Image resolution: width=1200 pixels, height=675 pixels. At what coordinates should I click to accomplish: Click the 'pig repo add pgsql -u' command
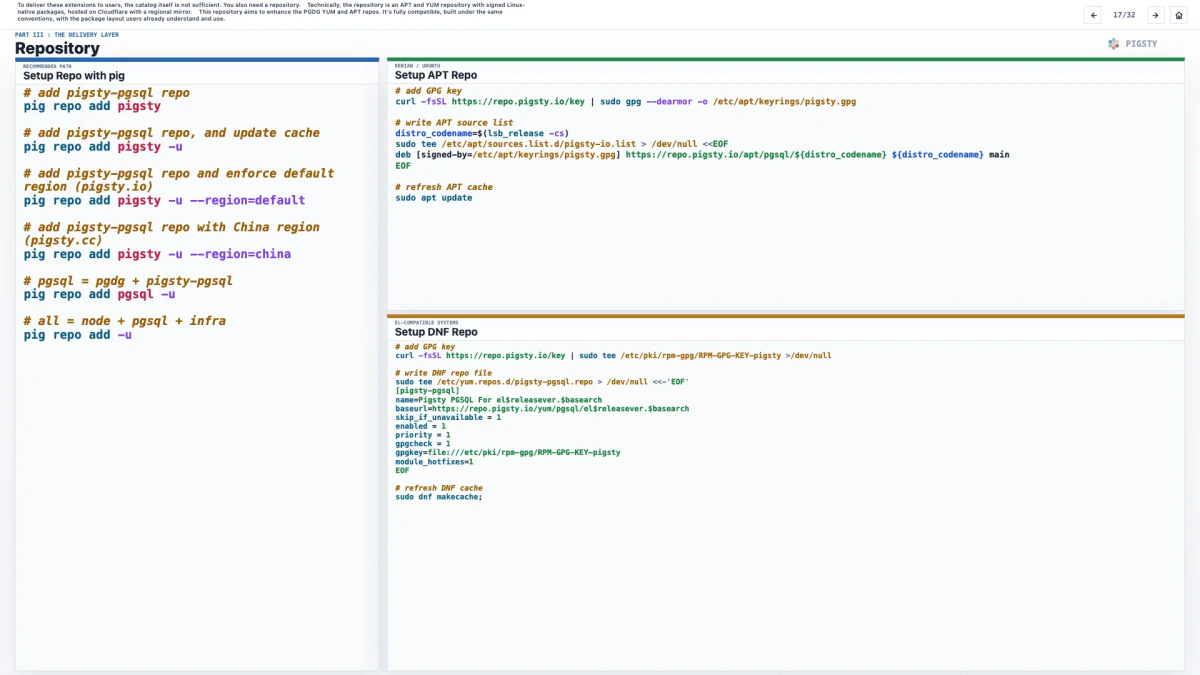tap(100, 294)
